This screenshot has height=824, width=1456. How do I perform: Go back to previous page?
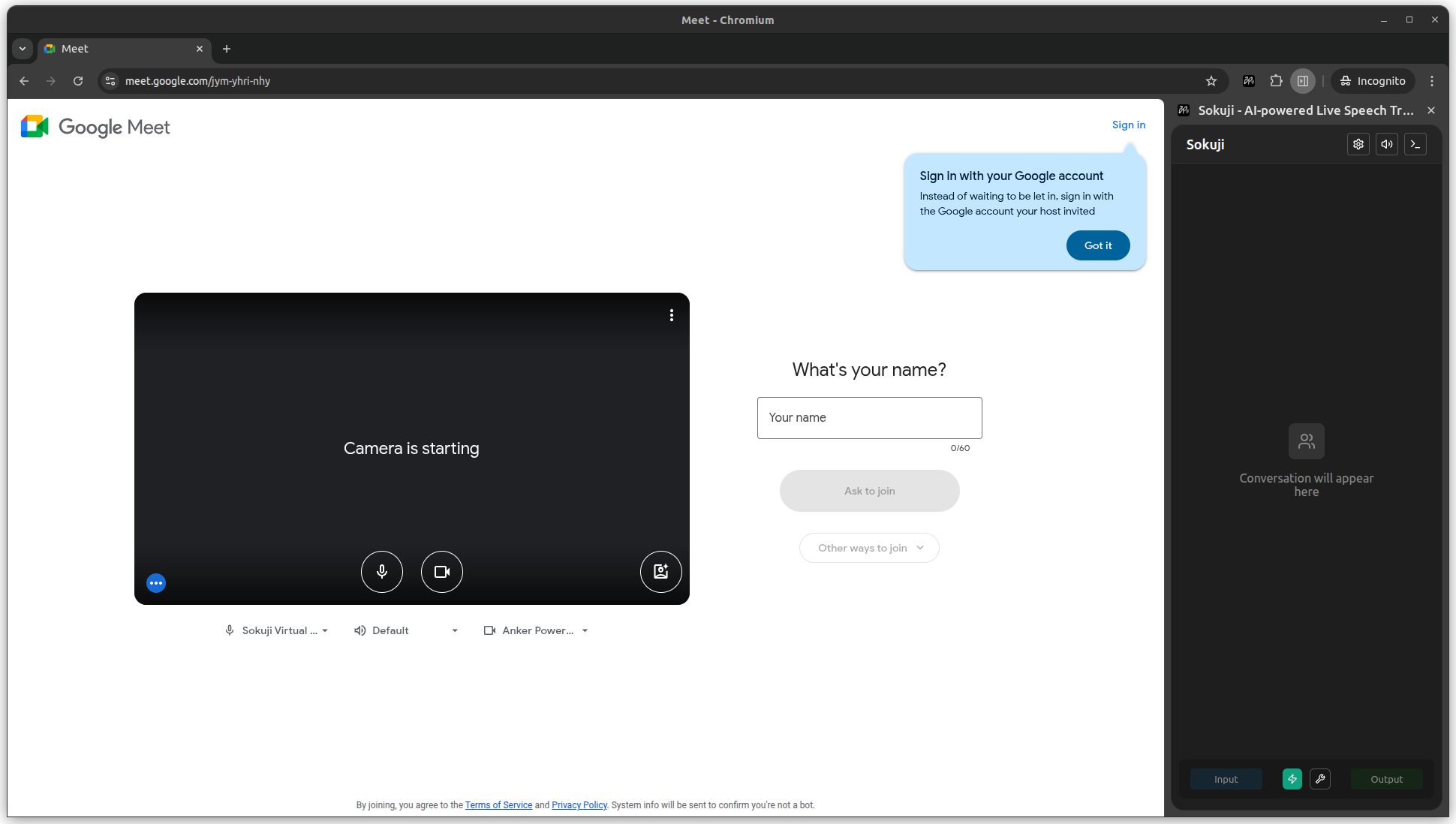(24, 81)
